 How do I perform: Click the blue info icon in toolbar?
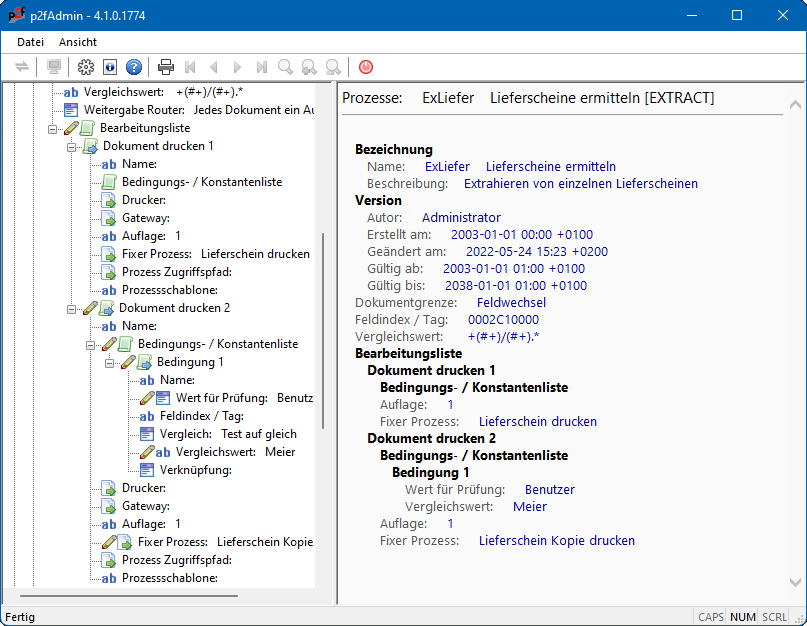(110, 67)
